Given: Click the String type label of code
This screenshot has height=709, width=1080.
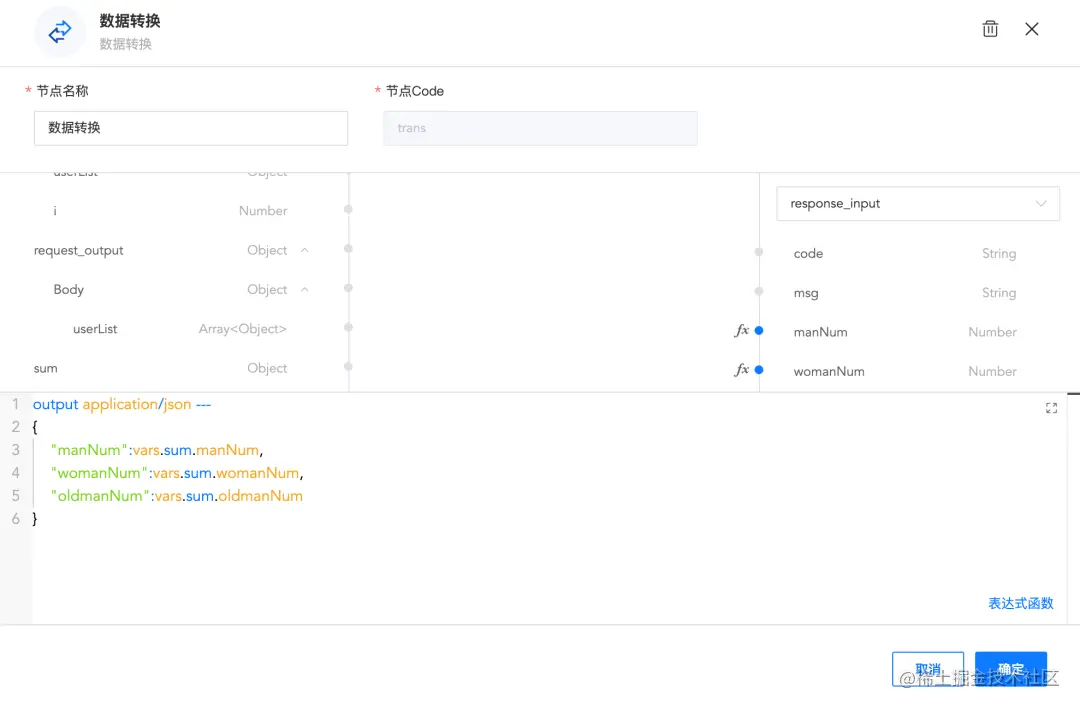Looking at the screenshot, I should coord(999,254).
